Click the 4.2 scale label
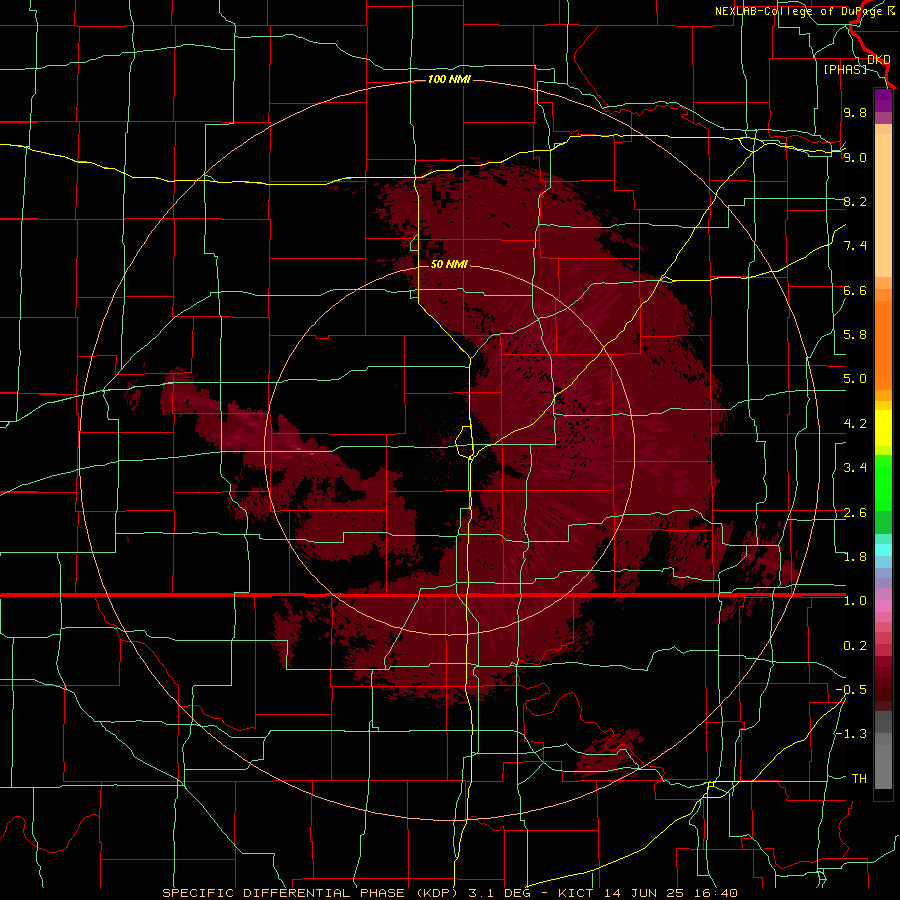 [x=855, y=424]
